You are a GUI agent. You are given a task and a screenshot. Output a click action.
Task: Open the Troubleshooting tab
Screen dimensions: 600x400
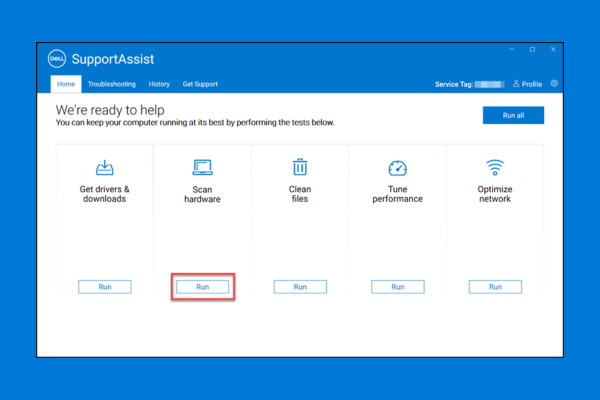tap(112, 84)
